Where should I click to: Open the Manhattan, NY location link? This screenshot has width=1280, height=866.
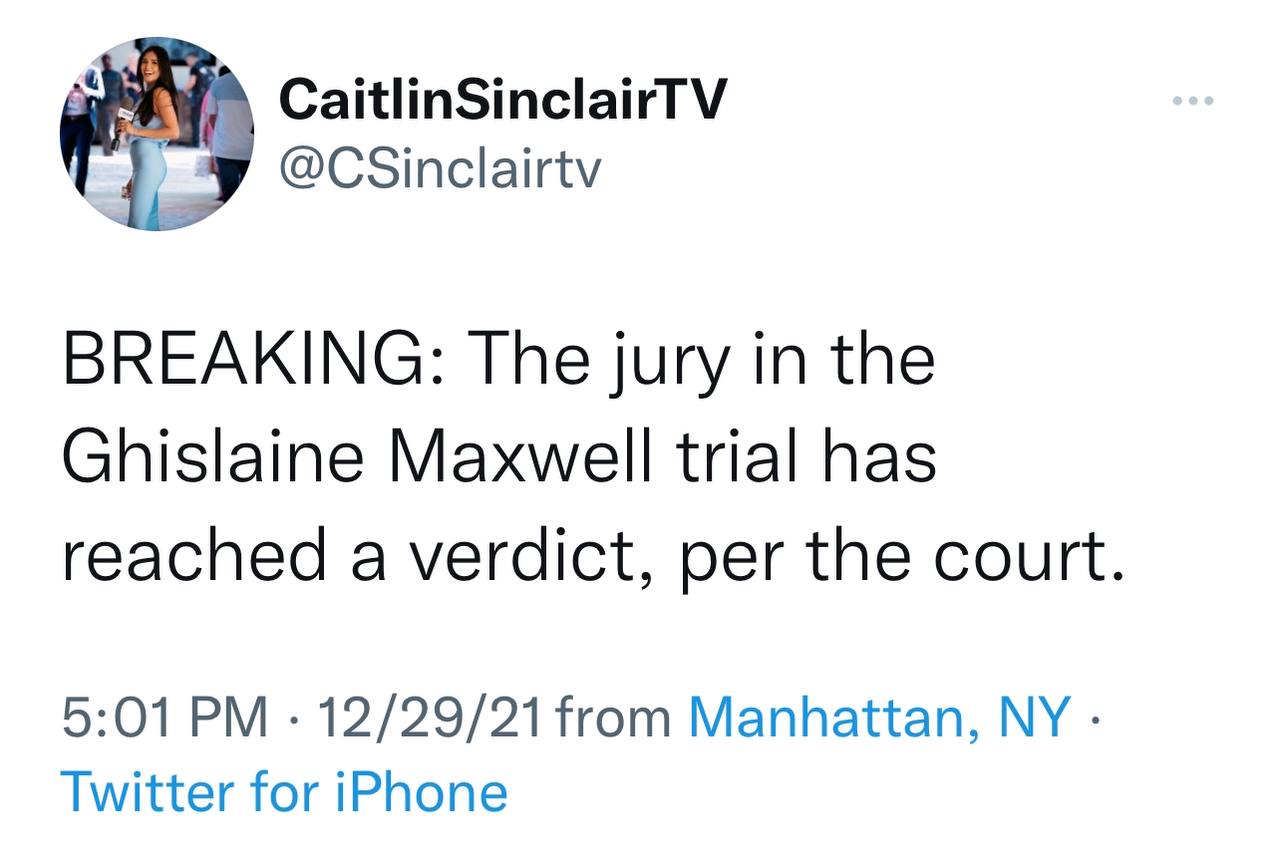[879, 717]
